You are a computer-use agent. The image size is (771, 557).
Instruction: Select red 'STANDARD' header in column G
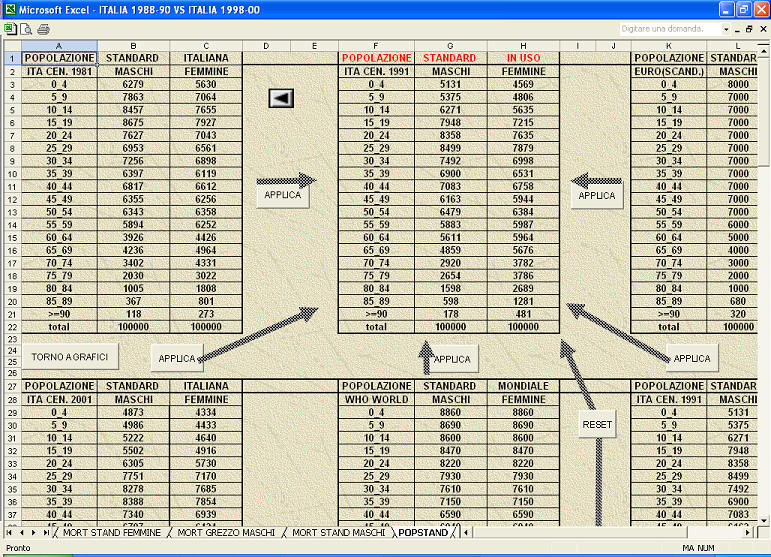450,58
